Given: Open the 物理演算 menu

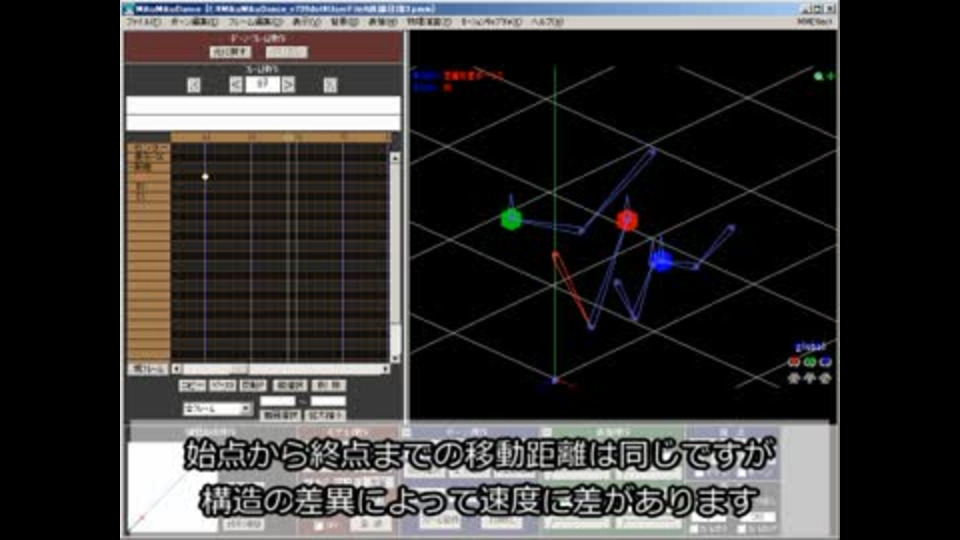Looking at the screenshot, I should tap(429, 22).
